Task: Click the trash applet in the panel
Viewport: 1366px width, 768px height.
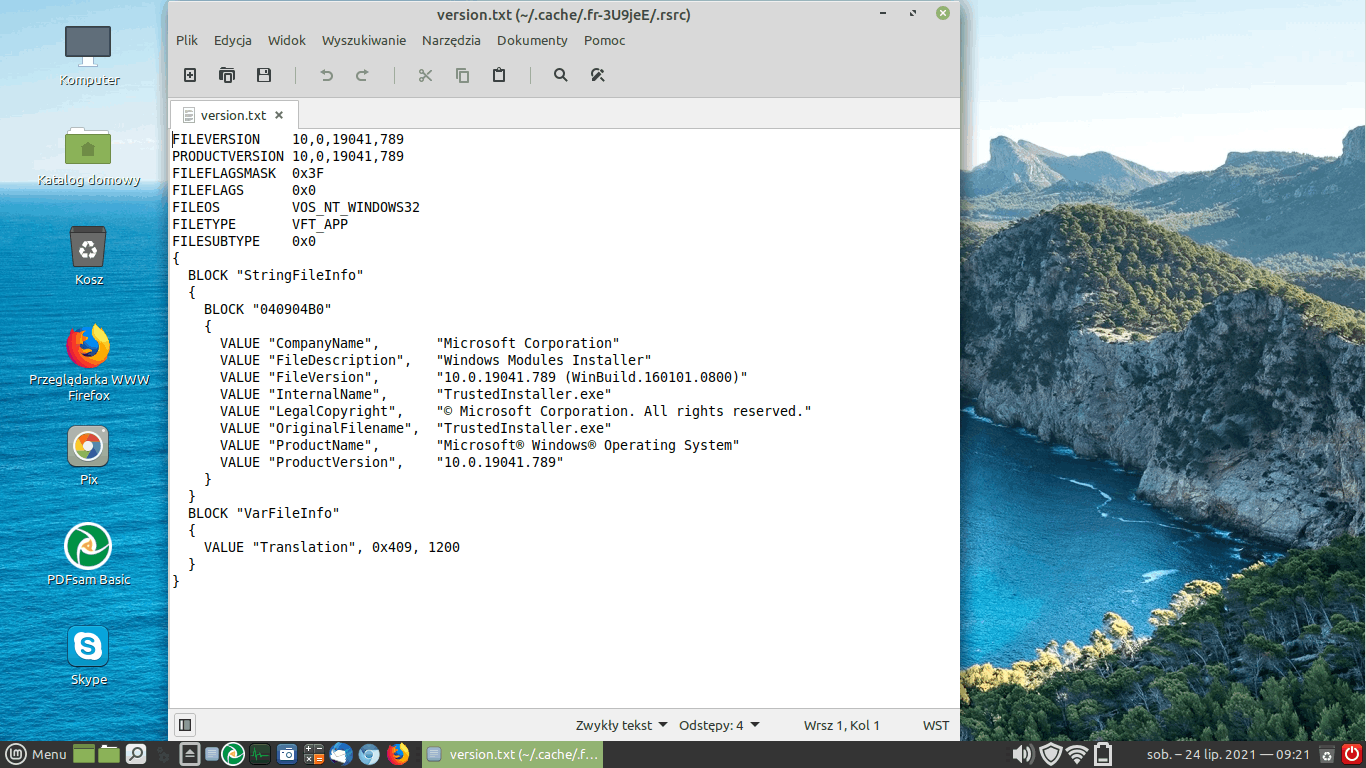Action: (1327, 754)
